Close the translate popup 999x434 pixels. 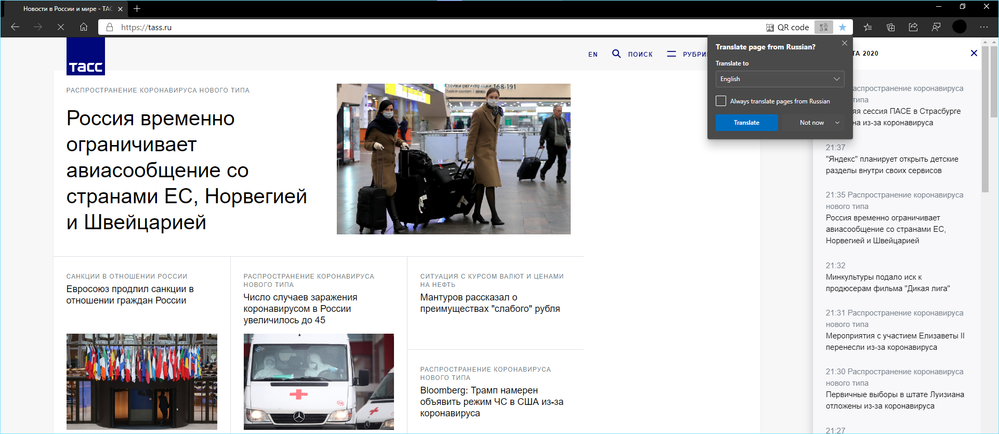[x=845, y=43]
